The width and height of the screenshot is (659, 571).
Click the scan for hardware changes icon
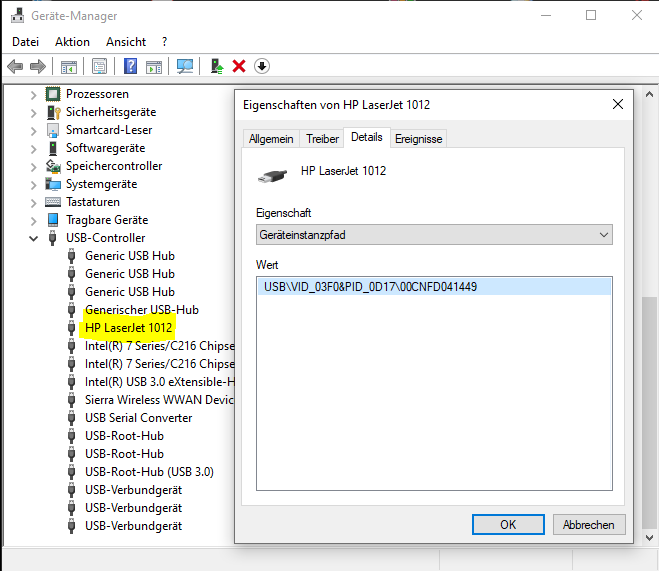[185, 66]
